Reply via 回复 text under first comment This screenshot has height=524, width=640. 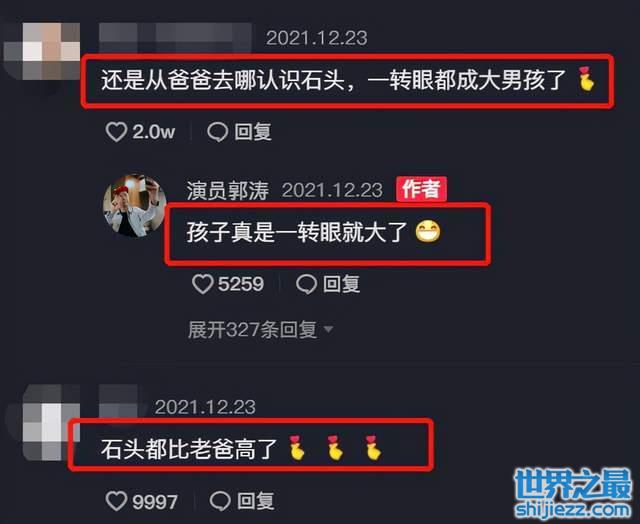[x=253, y=132]
